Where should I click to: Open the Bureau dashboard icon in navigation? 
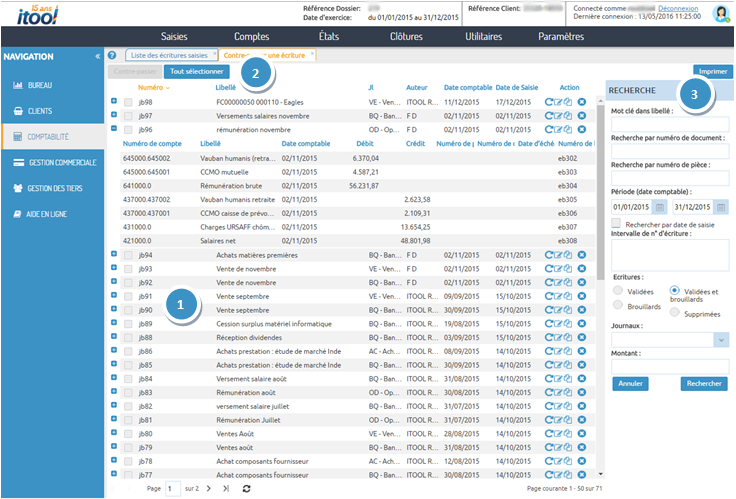[18, 85]
